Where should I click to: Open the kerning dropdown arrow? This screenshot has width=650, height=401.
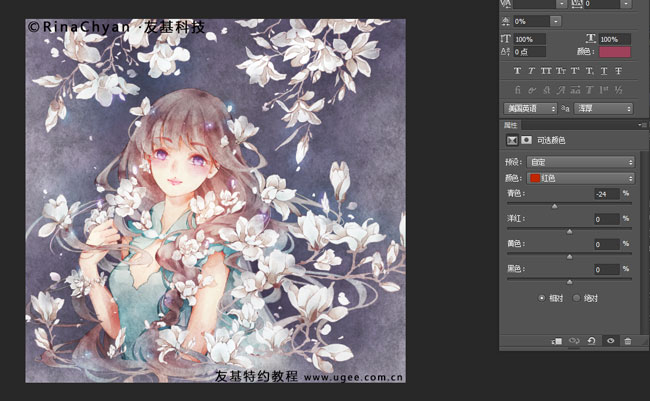click(561, 4)
